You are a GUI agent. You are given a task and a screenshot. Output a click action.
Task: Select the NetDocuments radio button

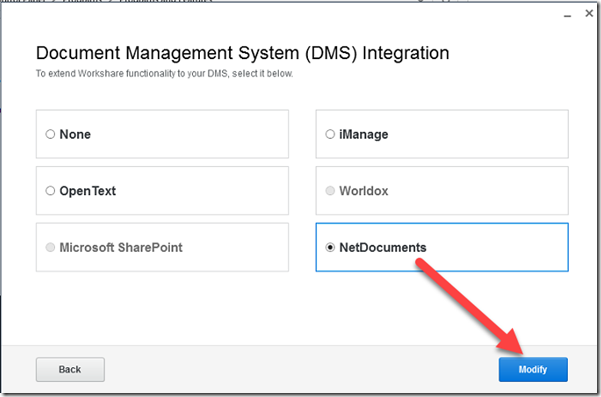[330, 247]
